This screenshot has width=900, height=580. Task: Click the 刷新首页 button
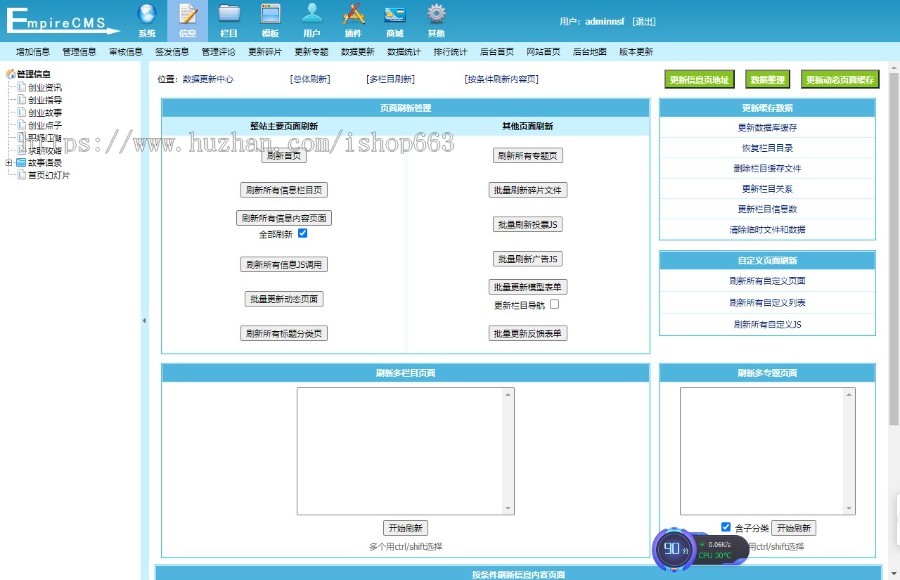pyautogui.click(x=284, y=156)
